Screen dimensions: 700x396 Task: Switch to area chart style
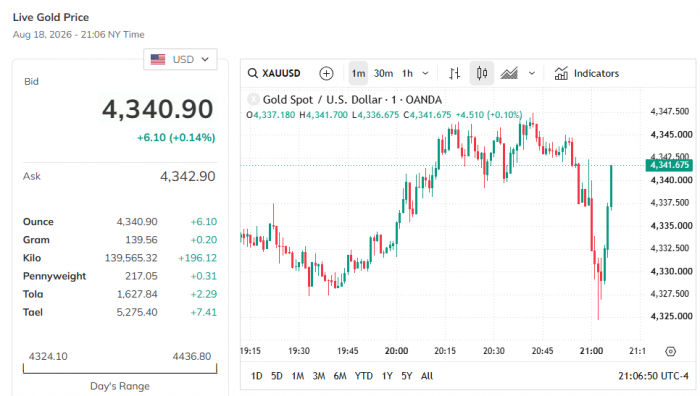[509, 73]
